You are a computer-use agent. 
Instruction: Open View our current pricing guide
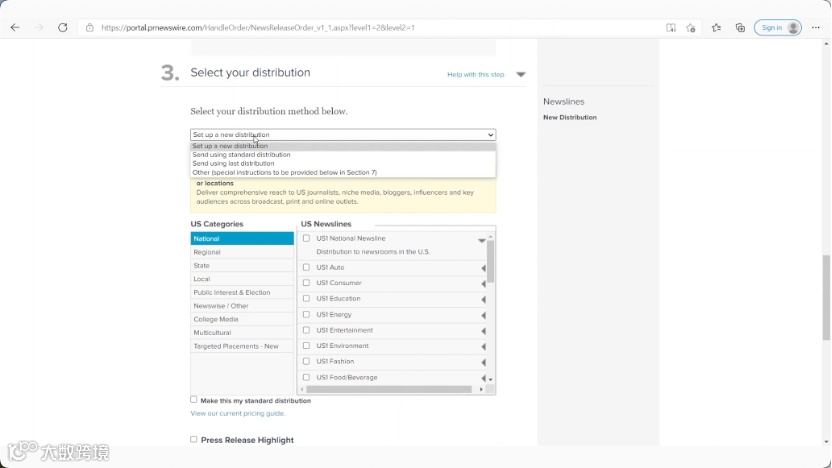pos(238,413)
